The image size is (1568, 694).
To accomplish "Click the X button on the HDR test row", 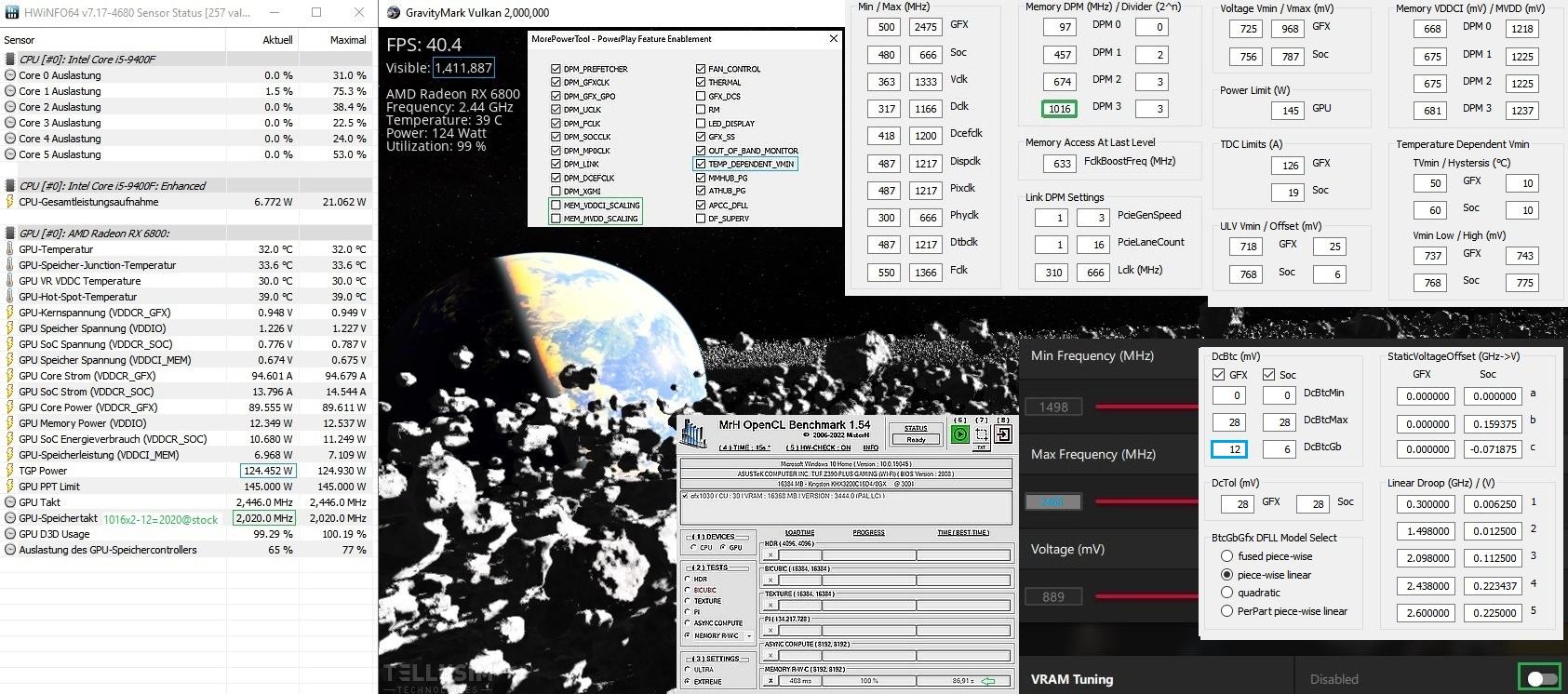I will [771, 554].
